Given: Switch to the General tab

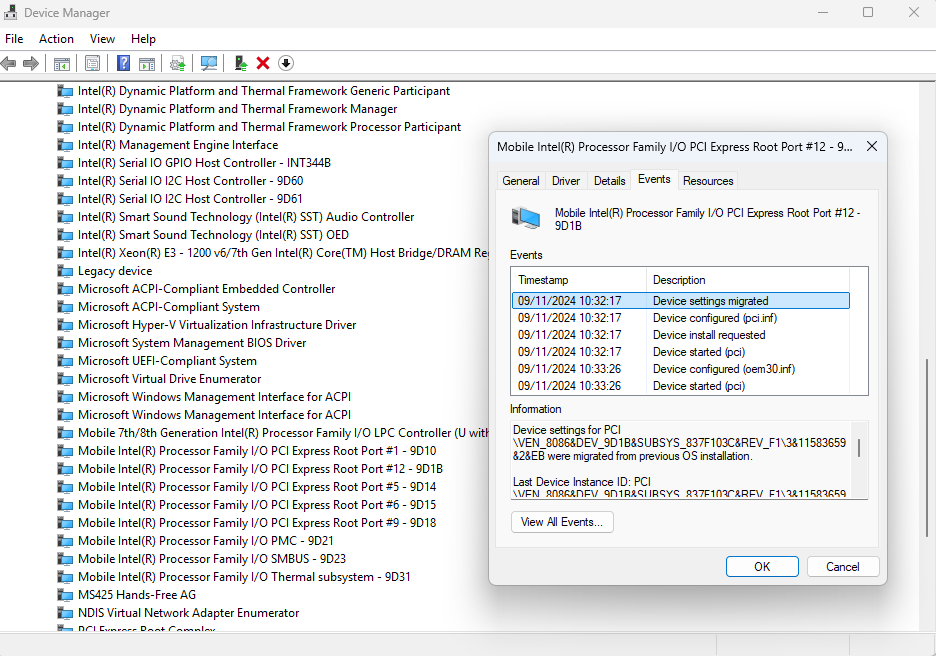Looking at the screenshot, I should (521, 181).
